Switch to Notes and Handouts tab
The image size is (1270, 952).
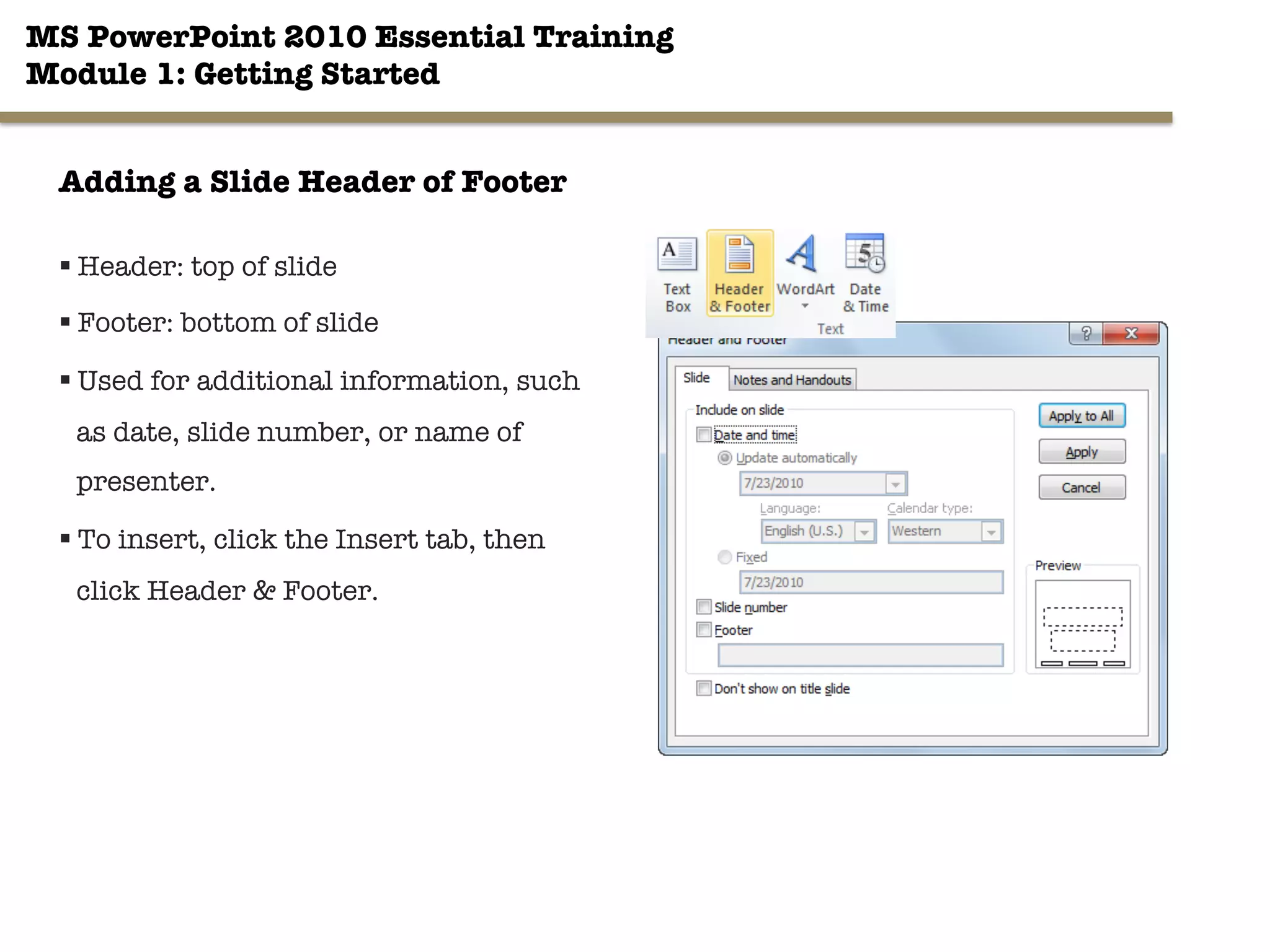click(792, 380)
